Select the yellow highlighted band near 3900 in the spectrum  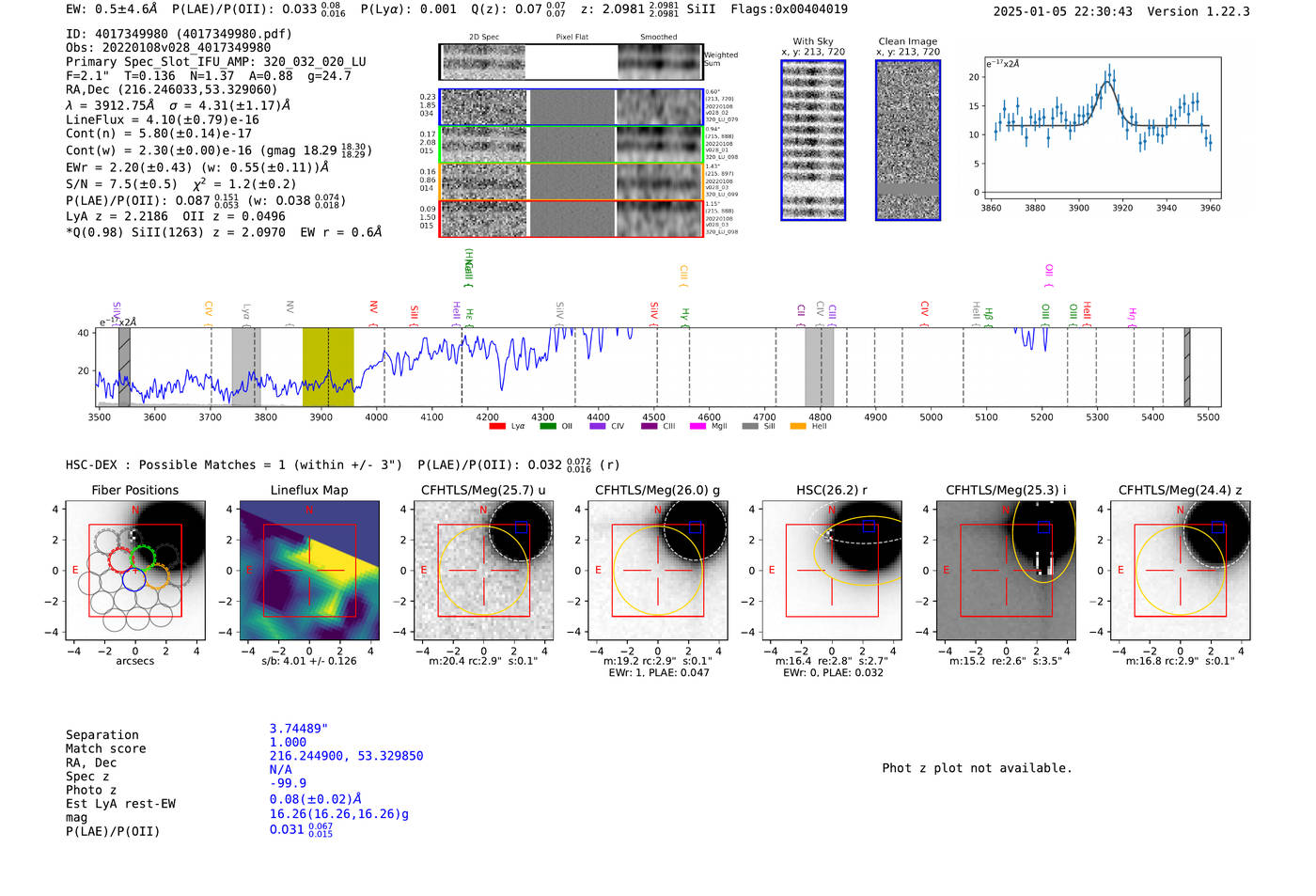[x=328, y=368]
